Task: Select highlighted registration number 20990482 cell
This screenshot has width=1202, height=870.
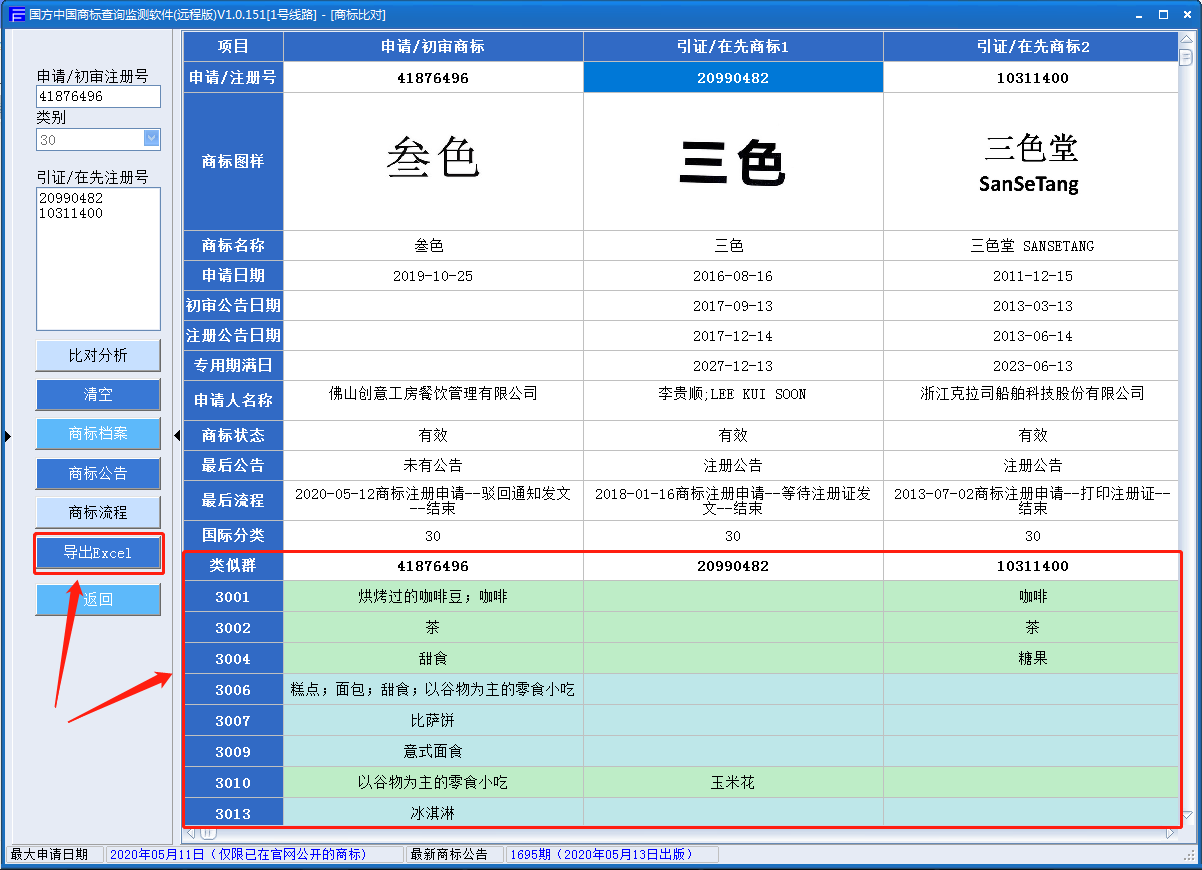Action: tap(733, 77)
